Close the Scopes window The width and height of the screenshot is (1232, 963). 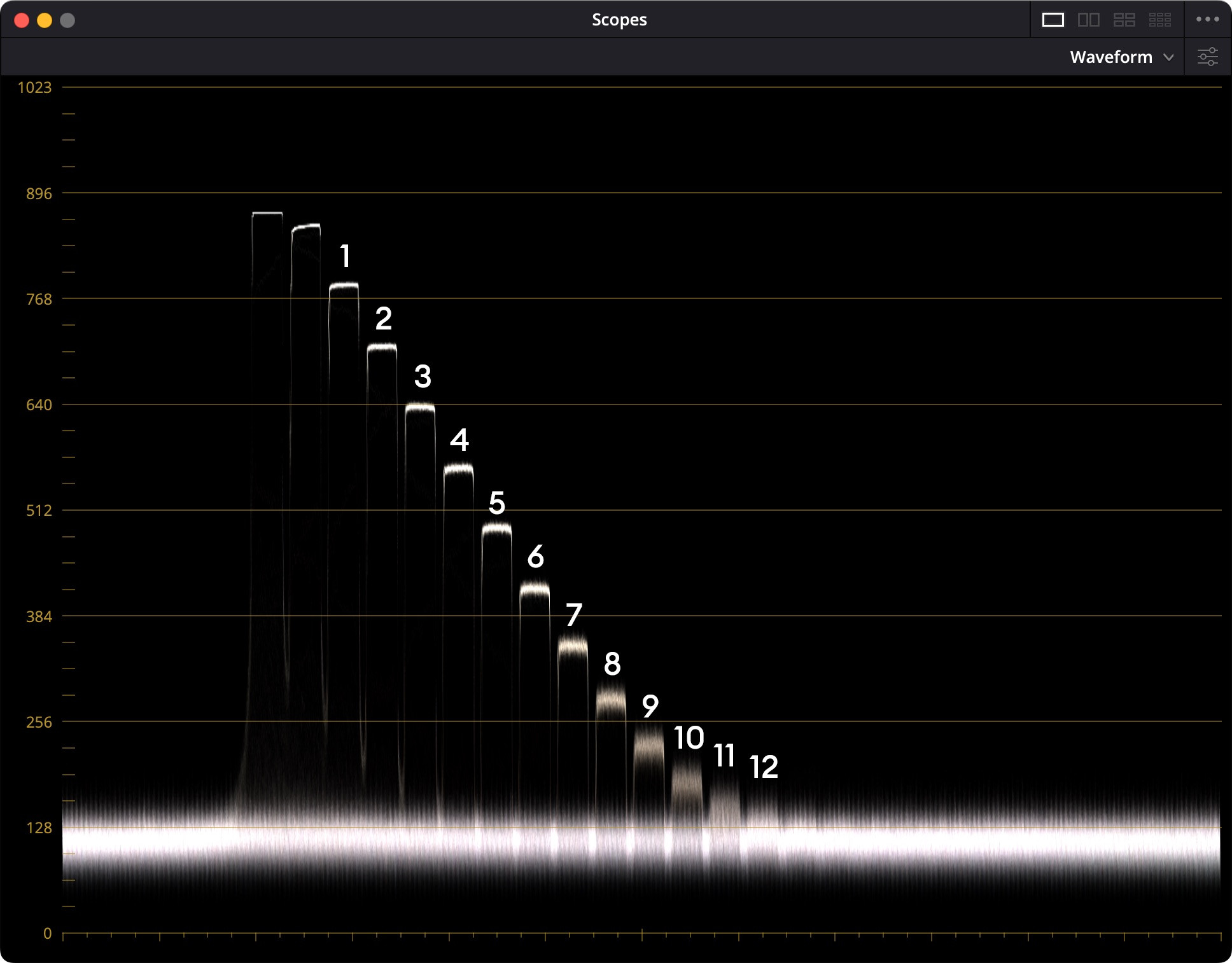[22, 20]
